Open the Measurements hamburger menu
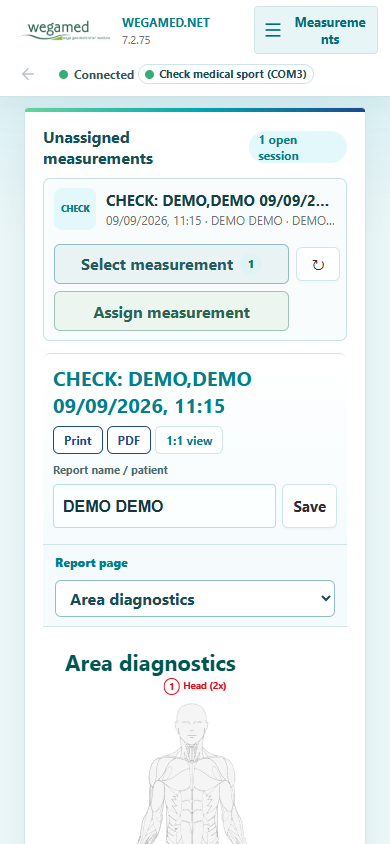 pyautogui.click(x=316, y=30)
